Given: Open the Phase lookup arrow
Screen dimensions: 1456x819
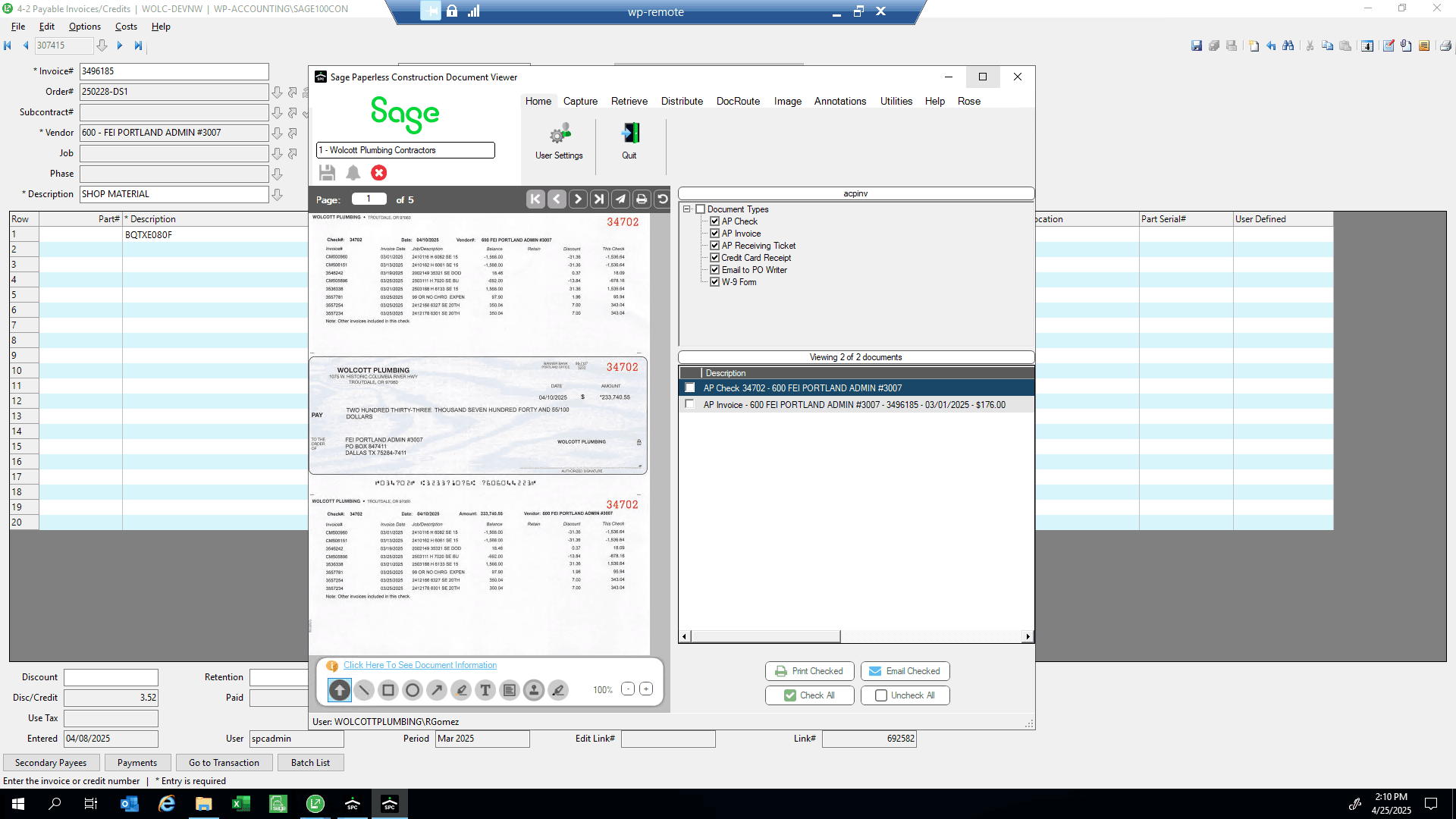Looking at the screenshot, I should tap(278, 174).
